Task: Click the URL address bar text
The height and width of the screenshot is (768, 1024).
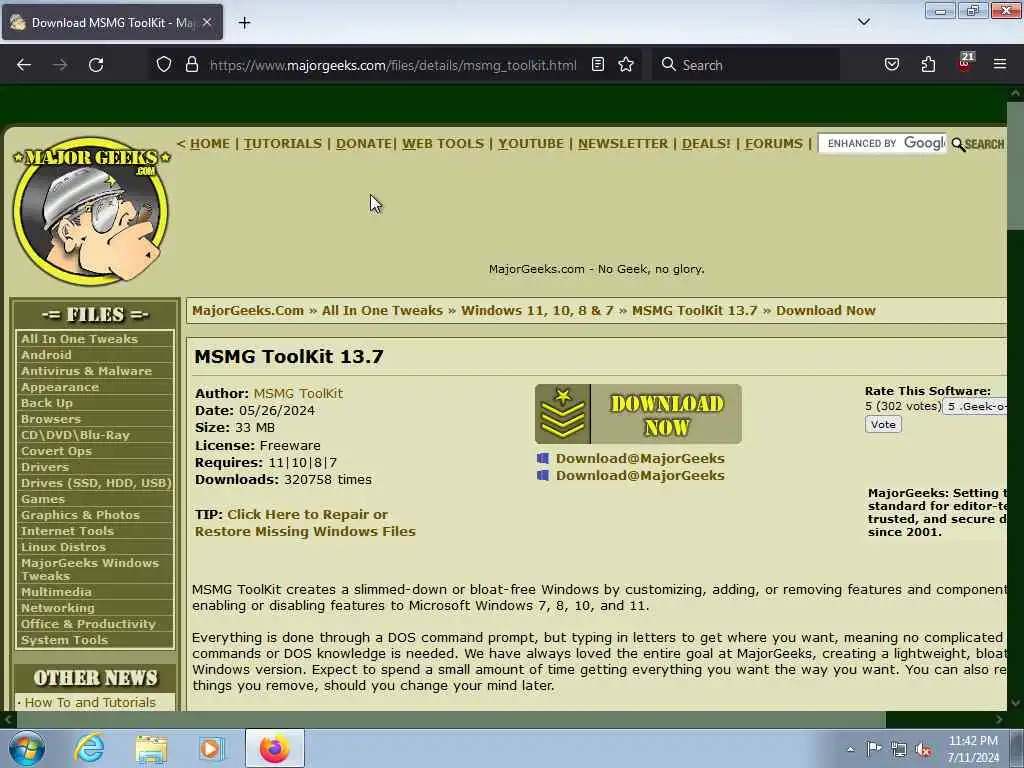Action: [x=393, y=65]
